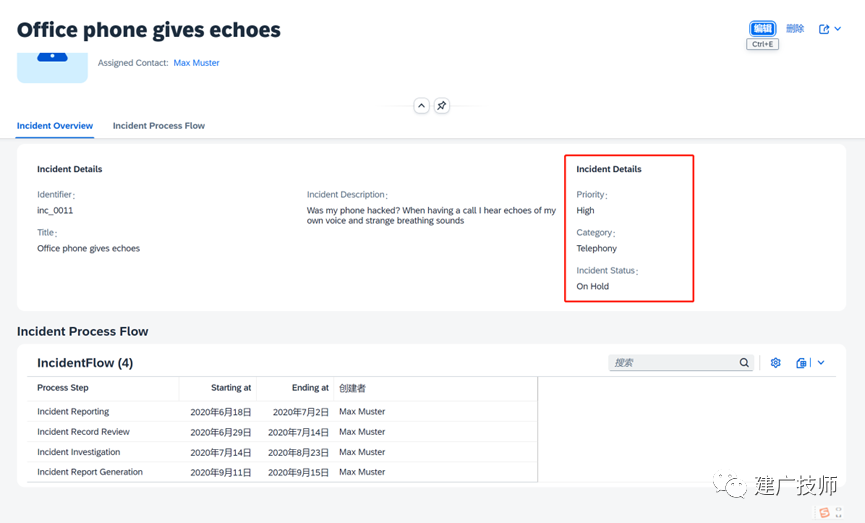This screenshot has height=523, width=865.
Task: Click the magnifier search icon
Action: (x=744, y=362)
